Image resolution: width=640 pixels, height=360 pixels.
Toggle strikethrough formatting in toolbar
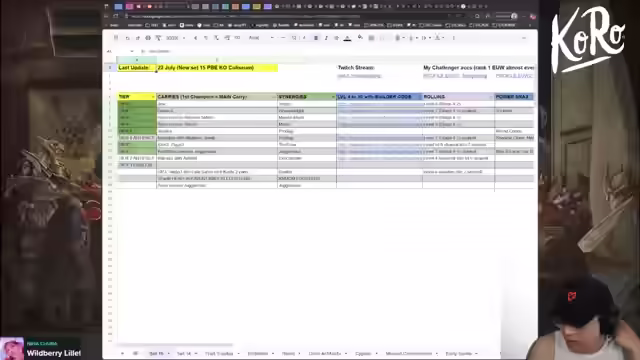[336, 38]
